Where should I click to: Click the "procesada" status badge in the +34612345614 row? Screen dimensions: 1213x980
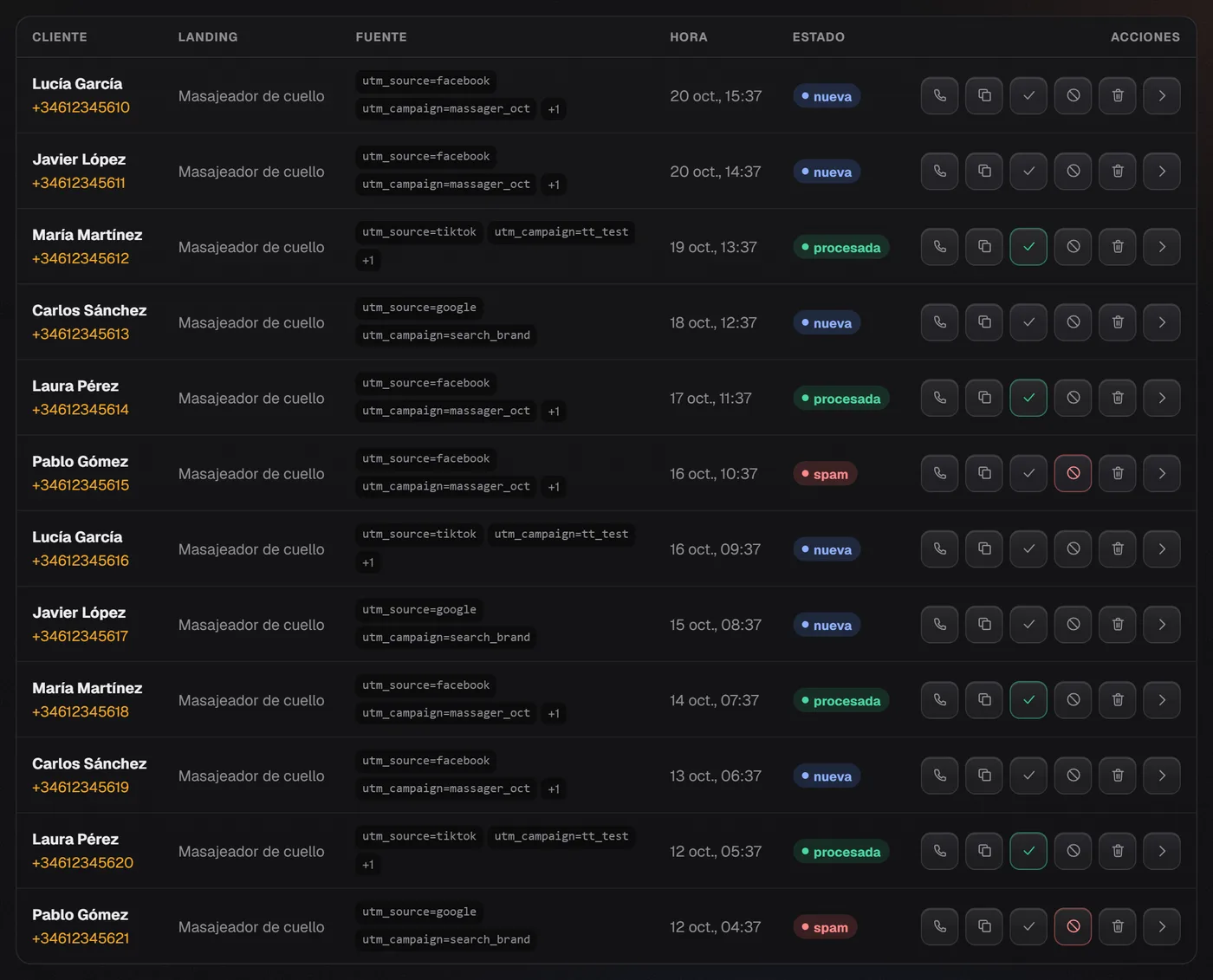[x=841, y=399]
